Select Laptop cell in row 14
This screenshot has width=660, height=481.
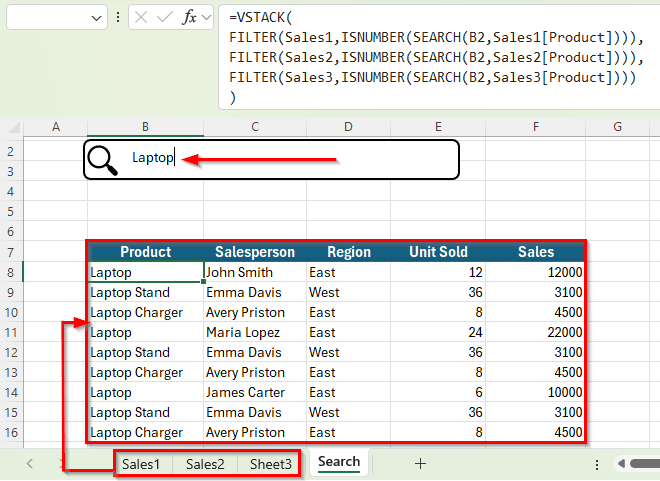tap(146, 392)
